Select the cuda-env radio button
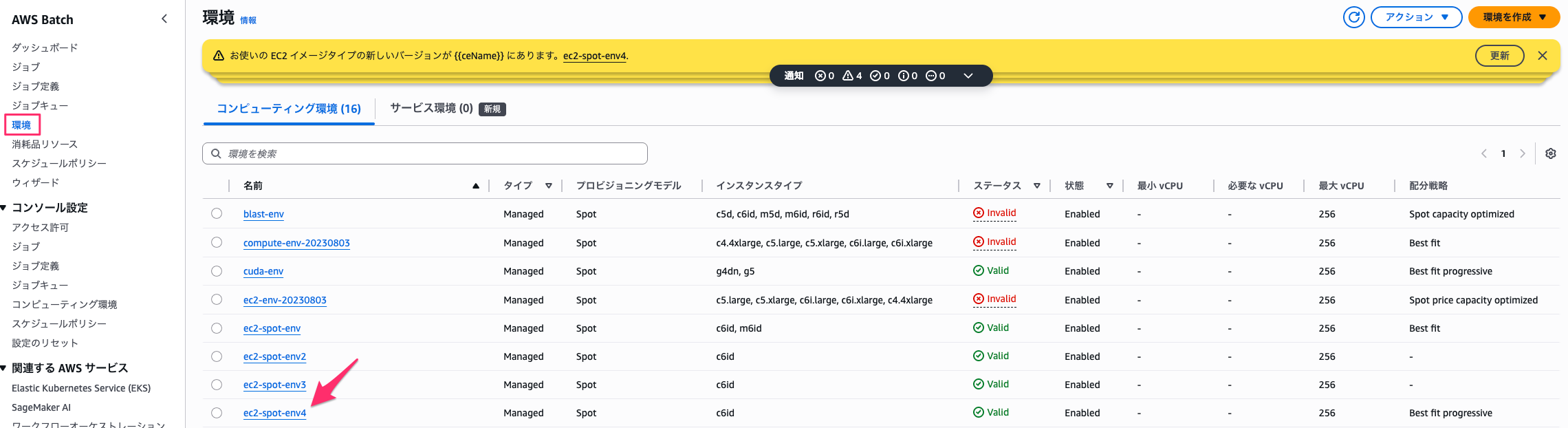The image size is (1568, 428). coord(217,271)
